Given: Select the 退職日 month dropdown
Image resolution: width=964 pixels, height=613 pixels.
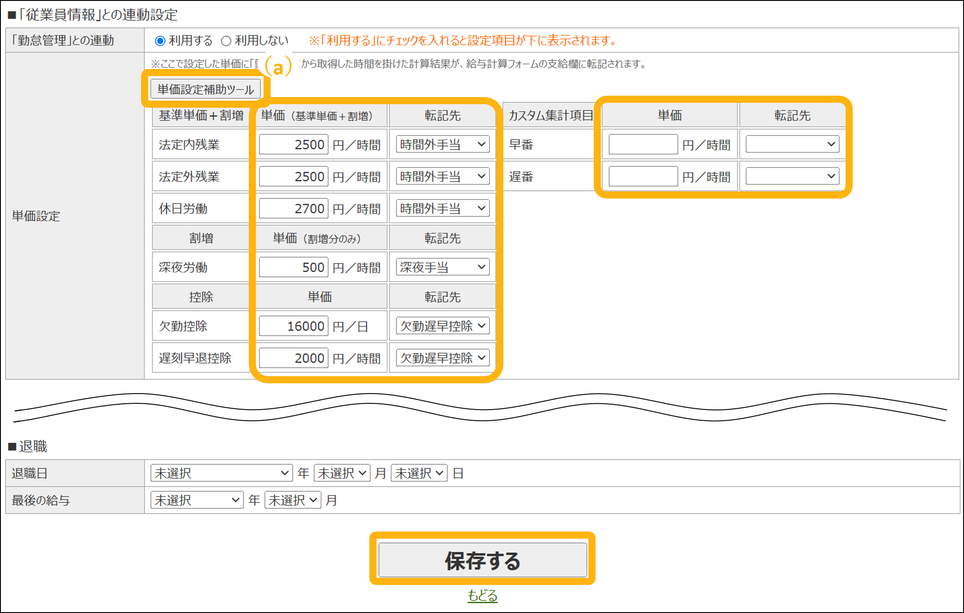Looking at the screenshot, I should pyautogui.click(x=342, y=473).
